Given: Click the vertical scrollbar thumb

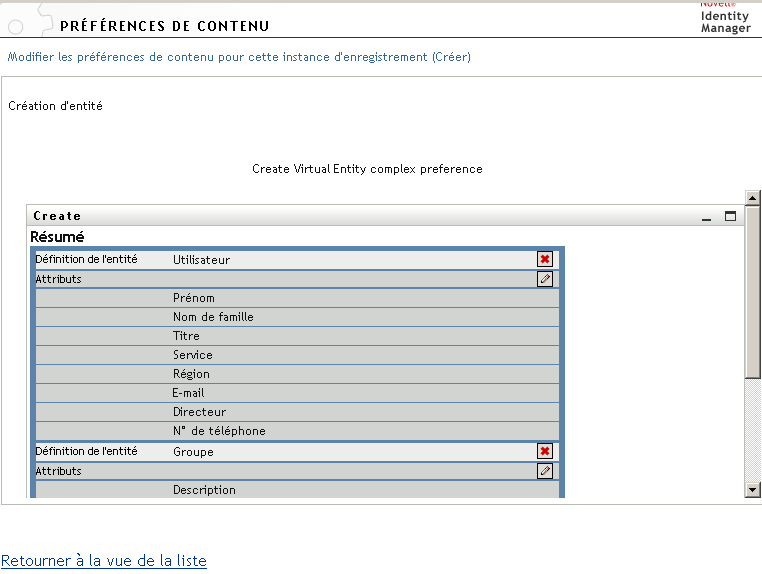Looking at the screenshot, I should 752,291.
